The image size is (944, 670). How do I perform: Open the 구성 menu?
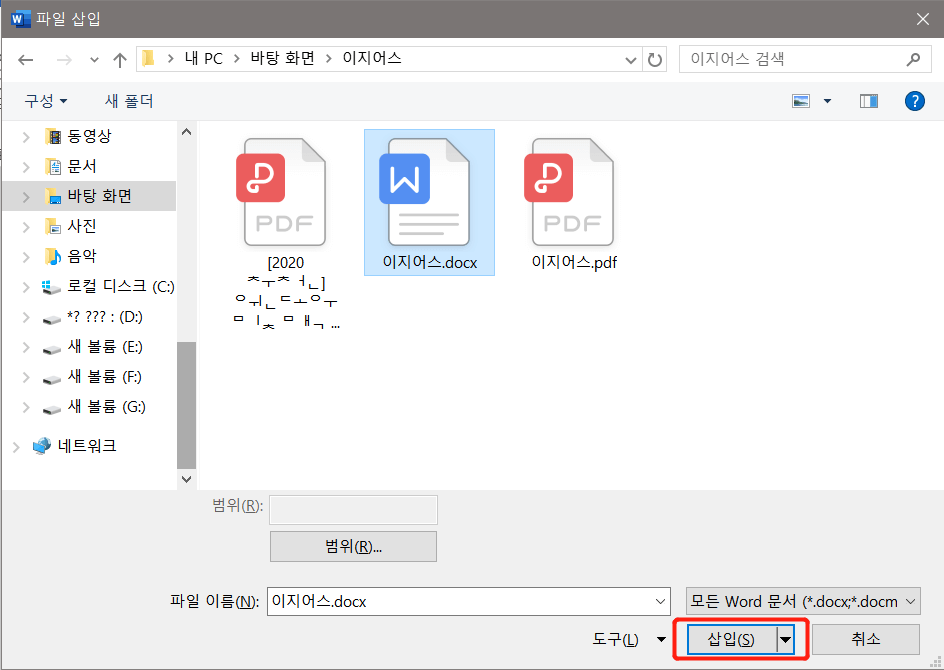(37, 100)
